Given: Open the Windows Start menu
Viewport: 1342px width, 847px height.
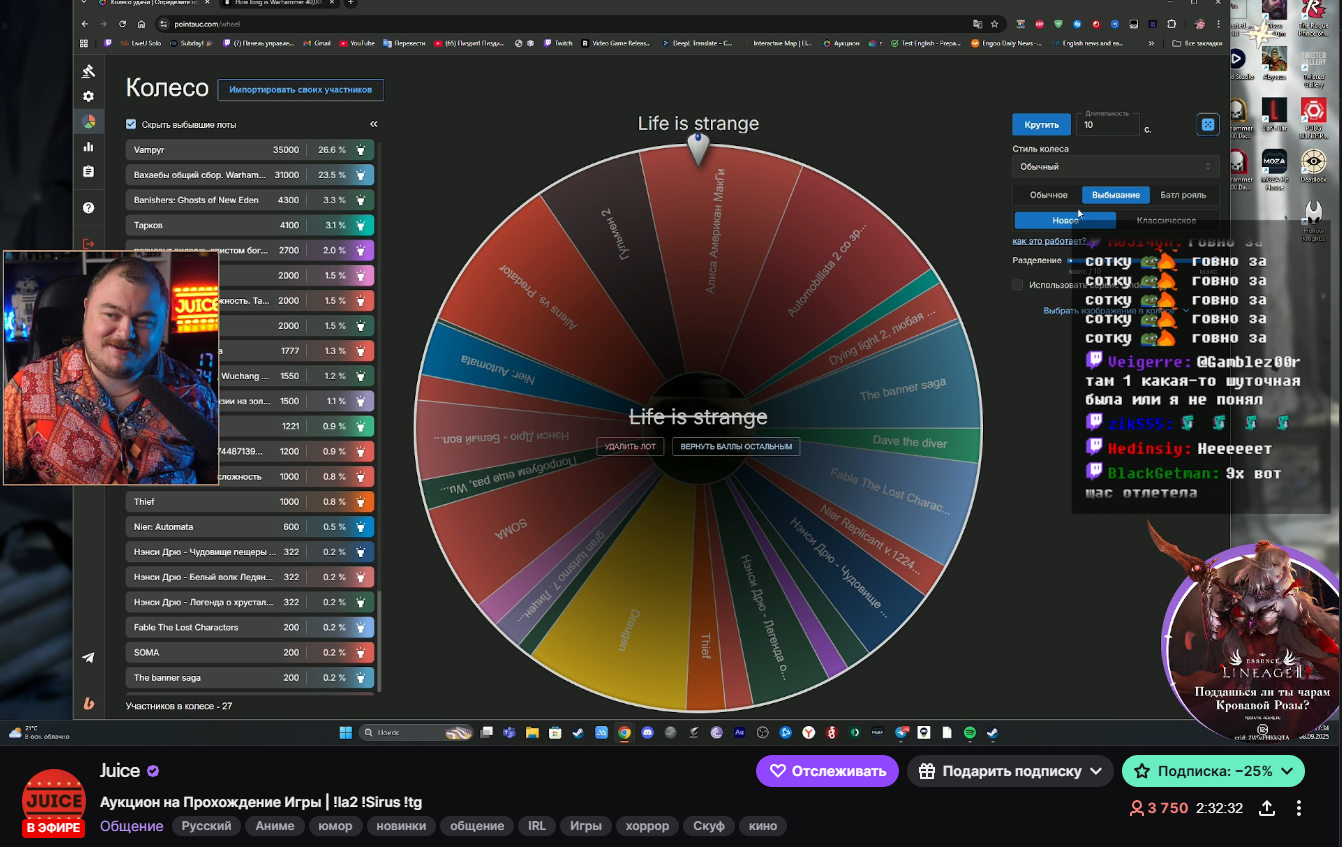Looking at the screenshot, I should (345, 733).
